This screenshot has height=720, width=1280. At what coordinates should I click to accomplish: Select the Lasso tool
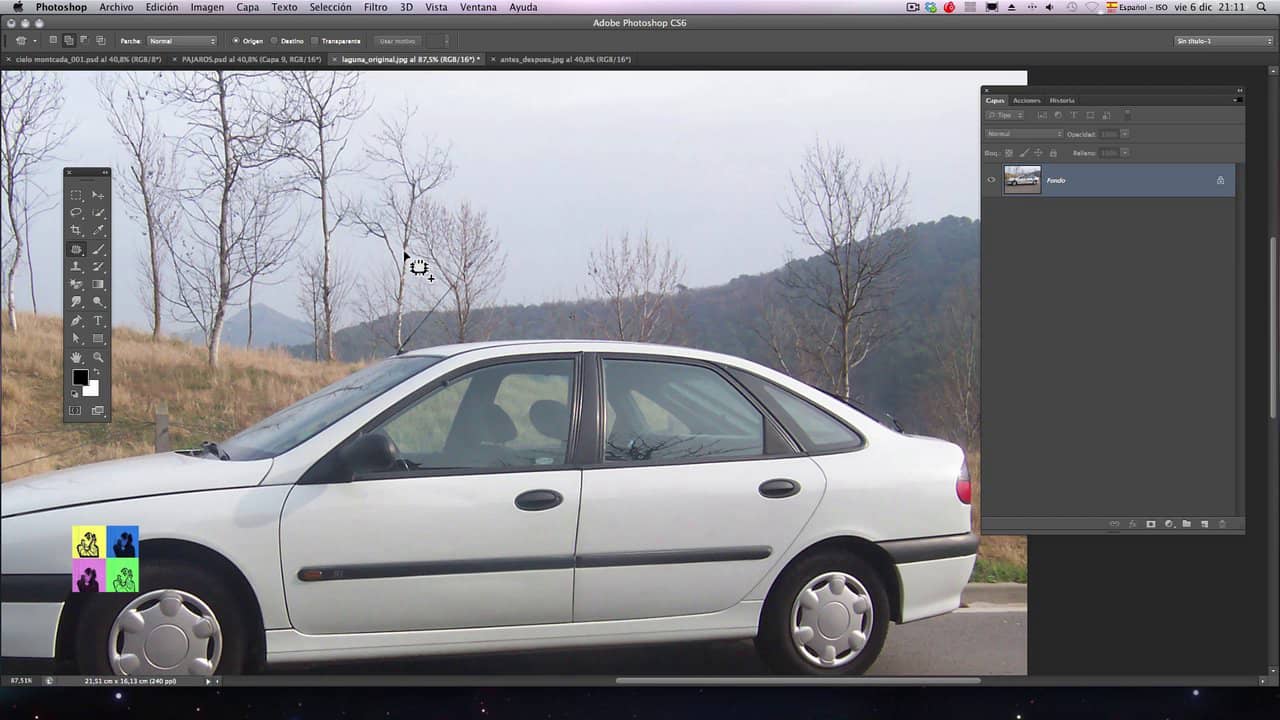(x=76, y=213)
